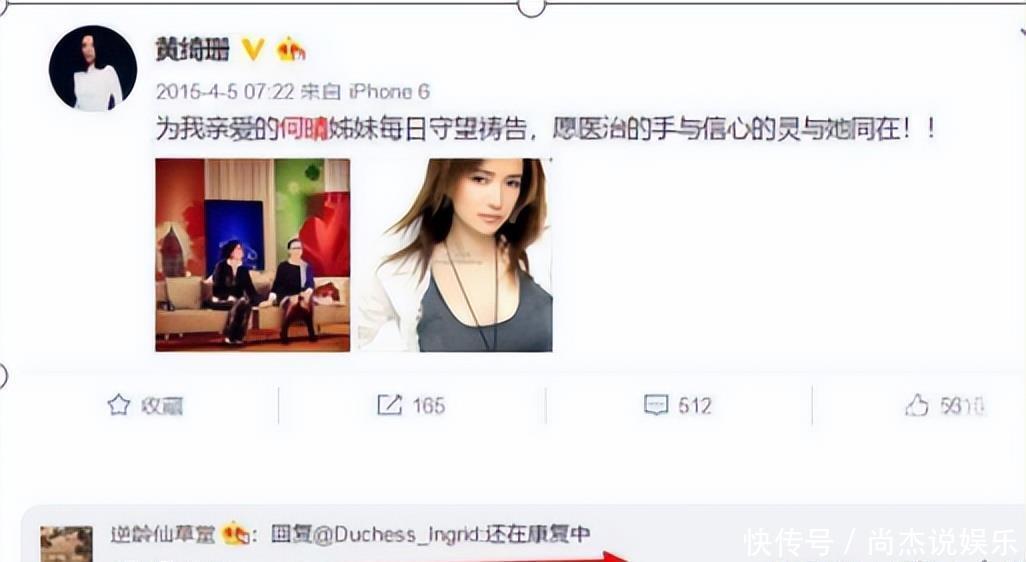
Task: Select the 收藏 favorite label
Action: tap(162, 406)
